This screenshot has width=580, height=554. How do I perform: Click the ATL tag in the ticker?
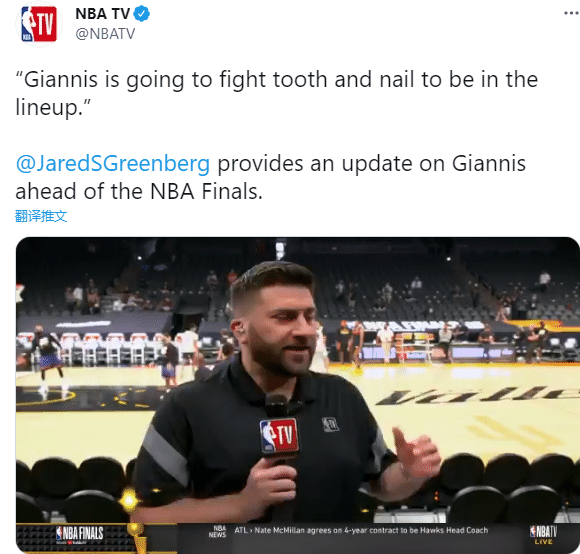click(x=241, y=530)
